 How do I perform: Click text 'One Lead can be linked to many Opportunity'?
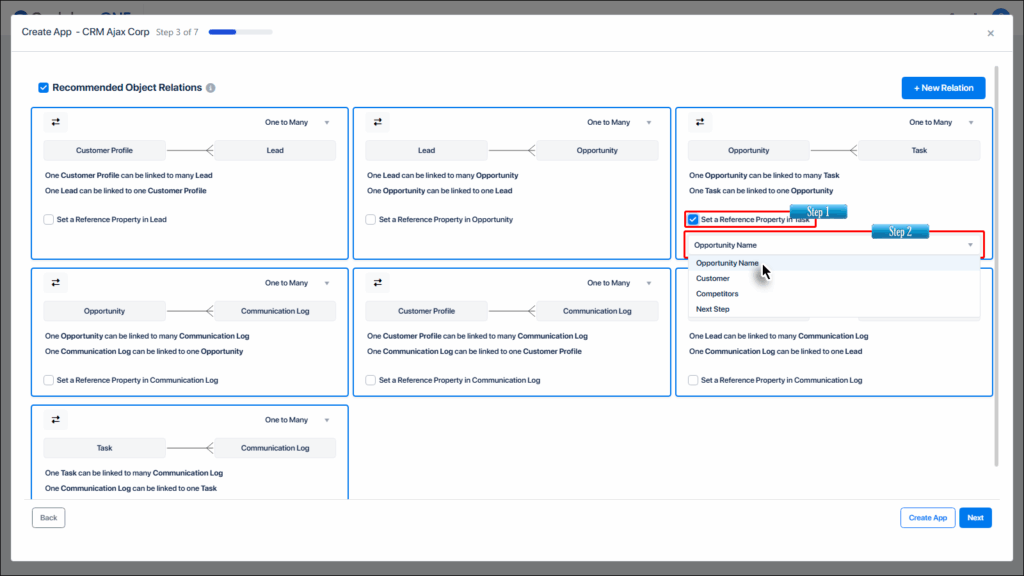442,175
